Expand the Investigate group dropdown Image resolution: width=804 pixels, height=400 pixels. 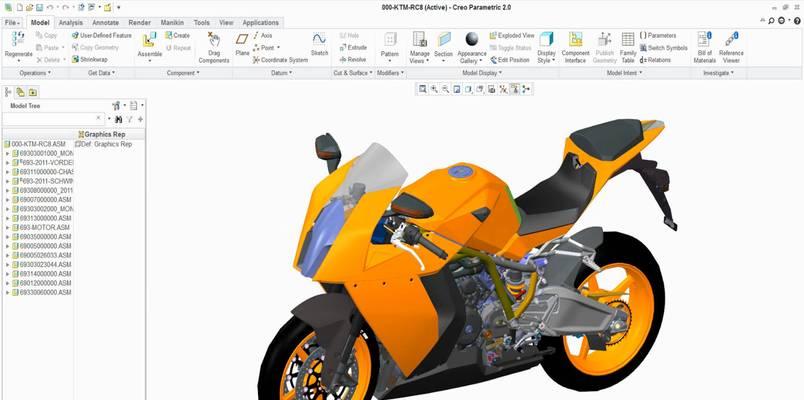[x=718, y=73]
